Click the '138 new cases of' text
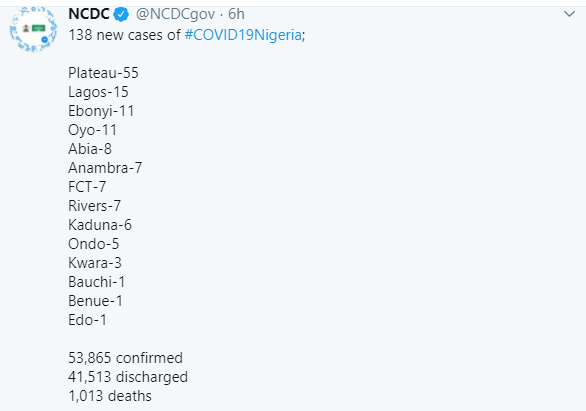586x411 pixels. click(x=124, y=35)
